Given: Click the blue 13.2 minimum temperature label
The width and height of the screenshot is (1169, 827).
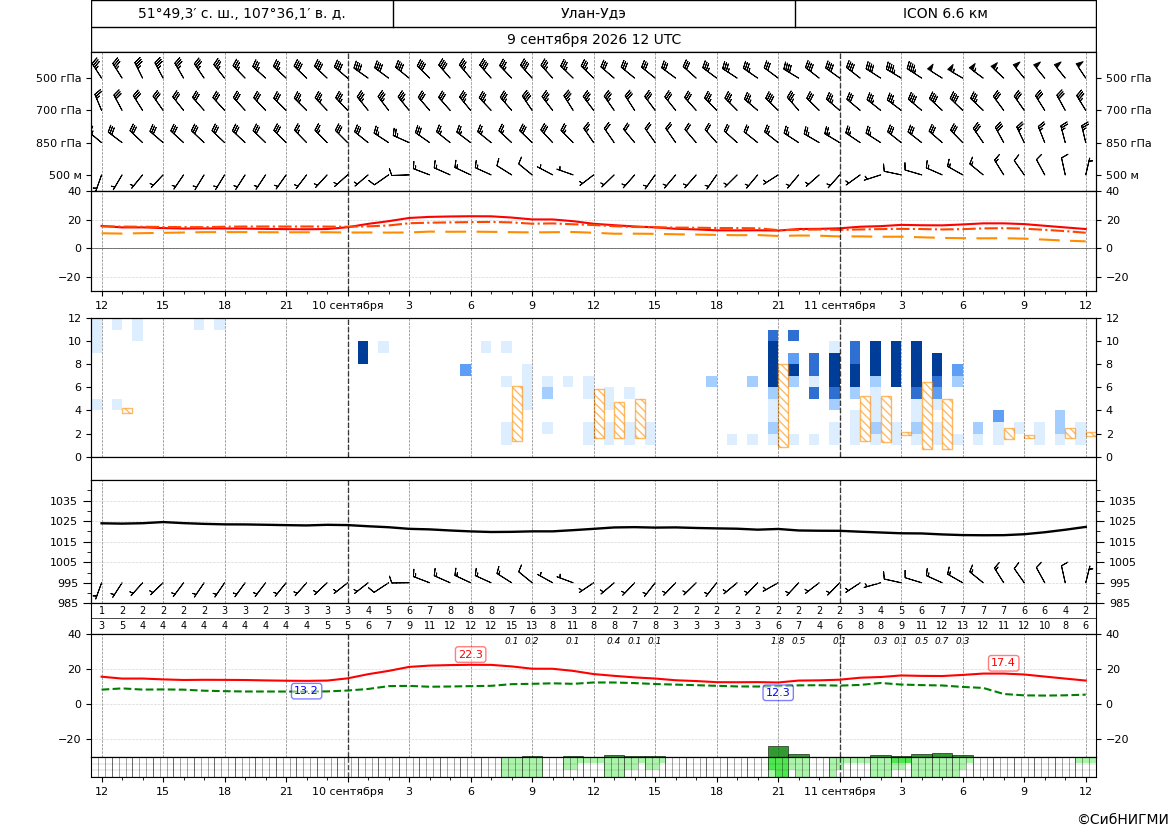Looking at the screenshot, I should (x=306, y=691).
